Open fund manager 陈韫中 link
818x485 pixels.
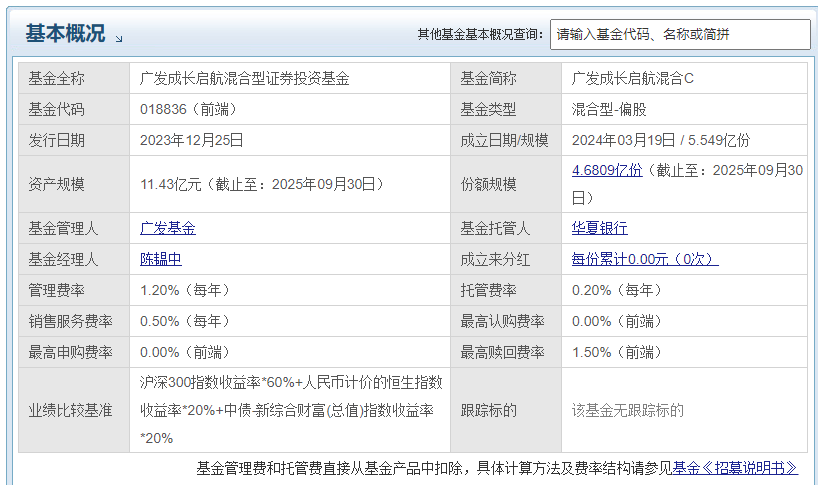pos(161,259)
